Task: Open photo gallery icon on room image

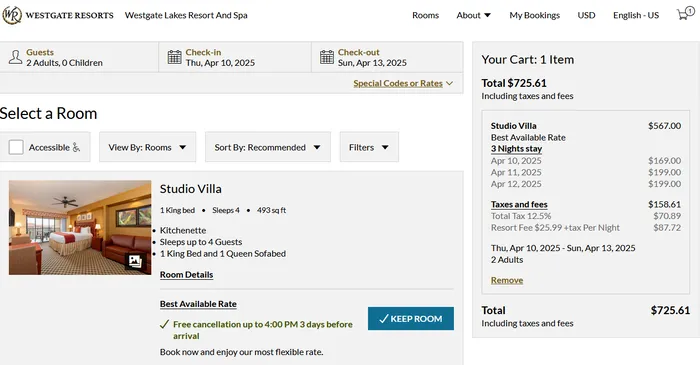Action: pyautogui.click(x=135, y=261)
